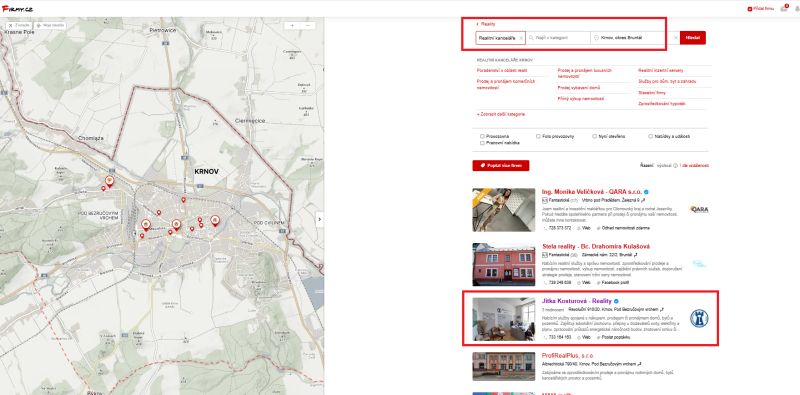Image resolution: width=800 pixels, height=395 pixels.
Task: Click the blue castle logo of Jitka Kosturová
Action: [x=699, y=318]
